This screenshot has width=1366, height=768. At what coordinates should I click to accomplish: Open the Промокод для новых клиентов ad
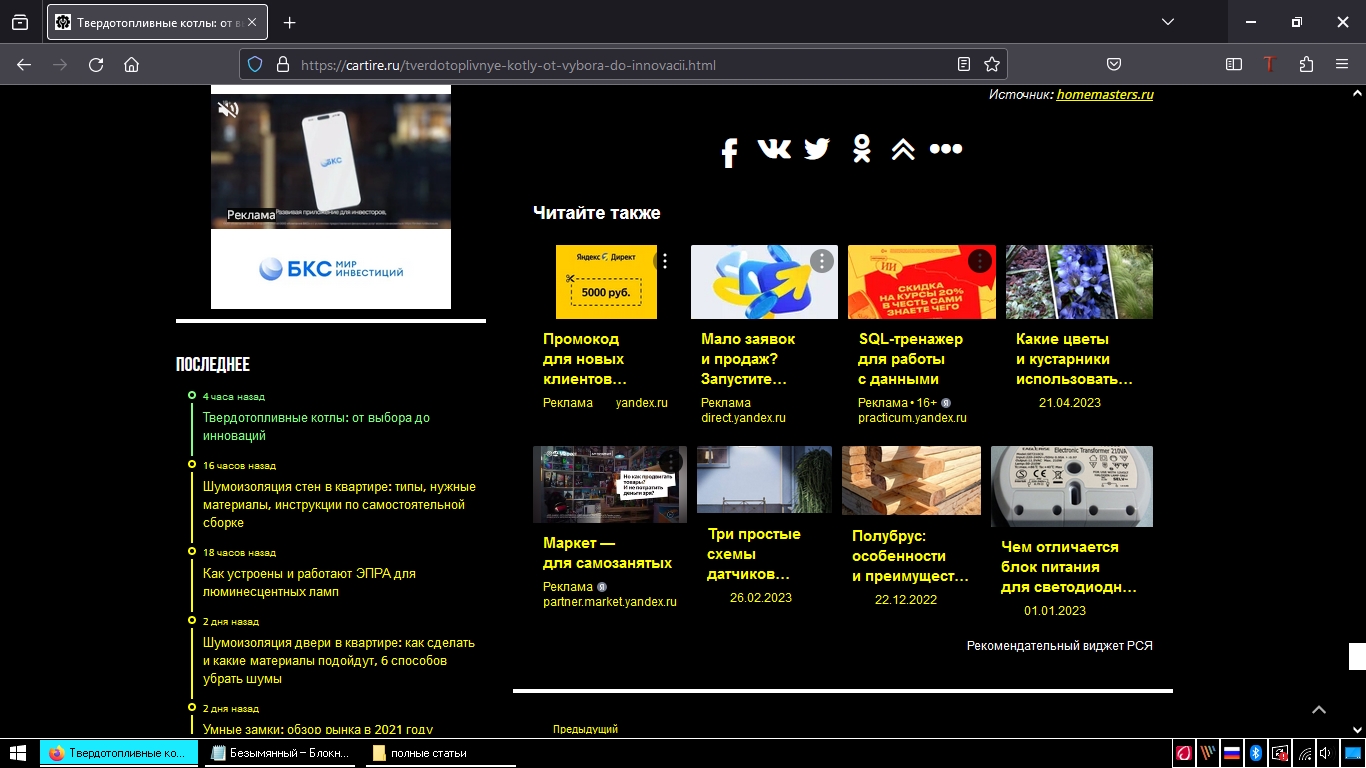[x=584, y=359]
